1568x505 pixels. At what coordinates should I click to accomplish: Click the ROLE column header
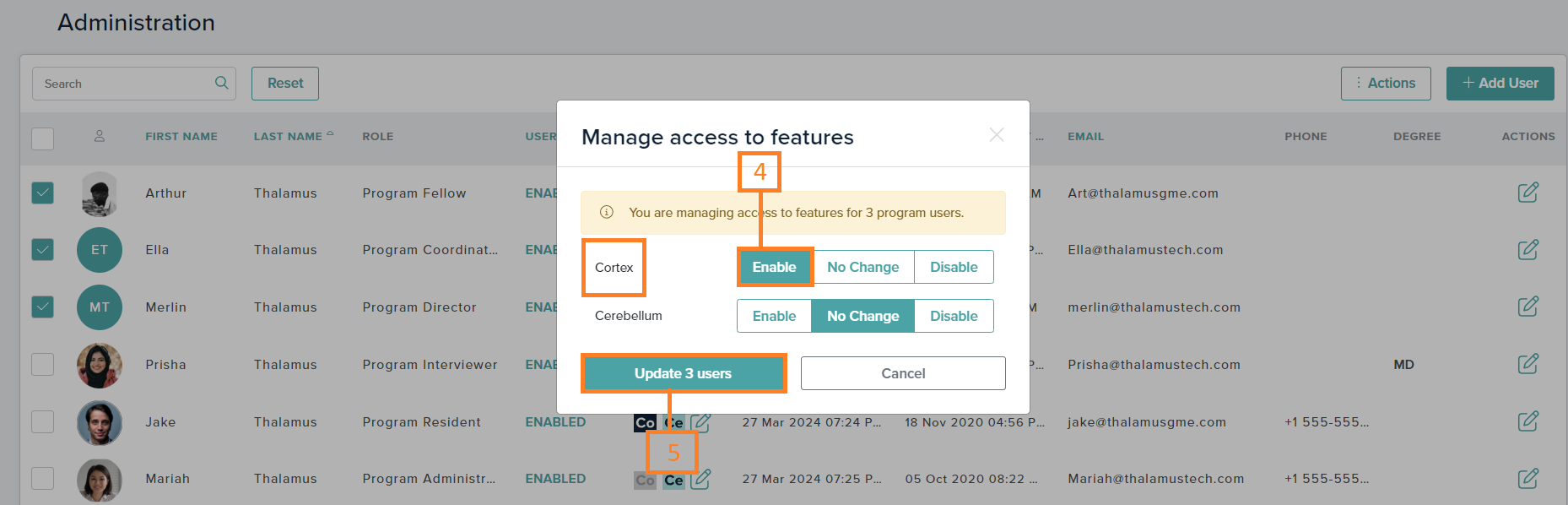[378, 136]
